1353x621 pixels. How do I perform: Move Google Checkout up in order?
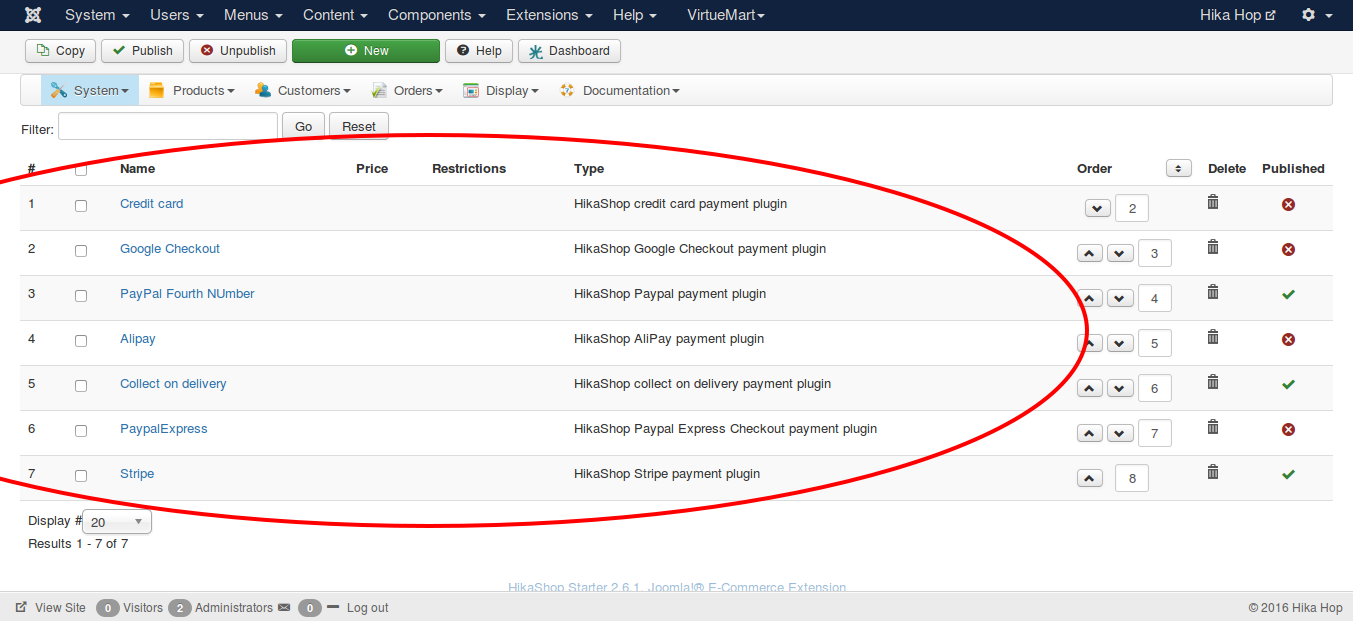click(1090, 253)
